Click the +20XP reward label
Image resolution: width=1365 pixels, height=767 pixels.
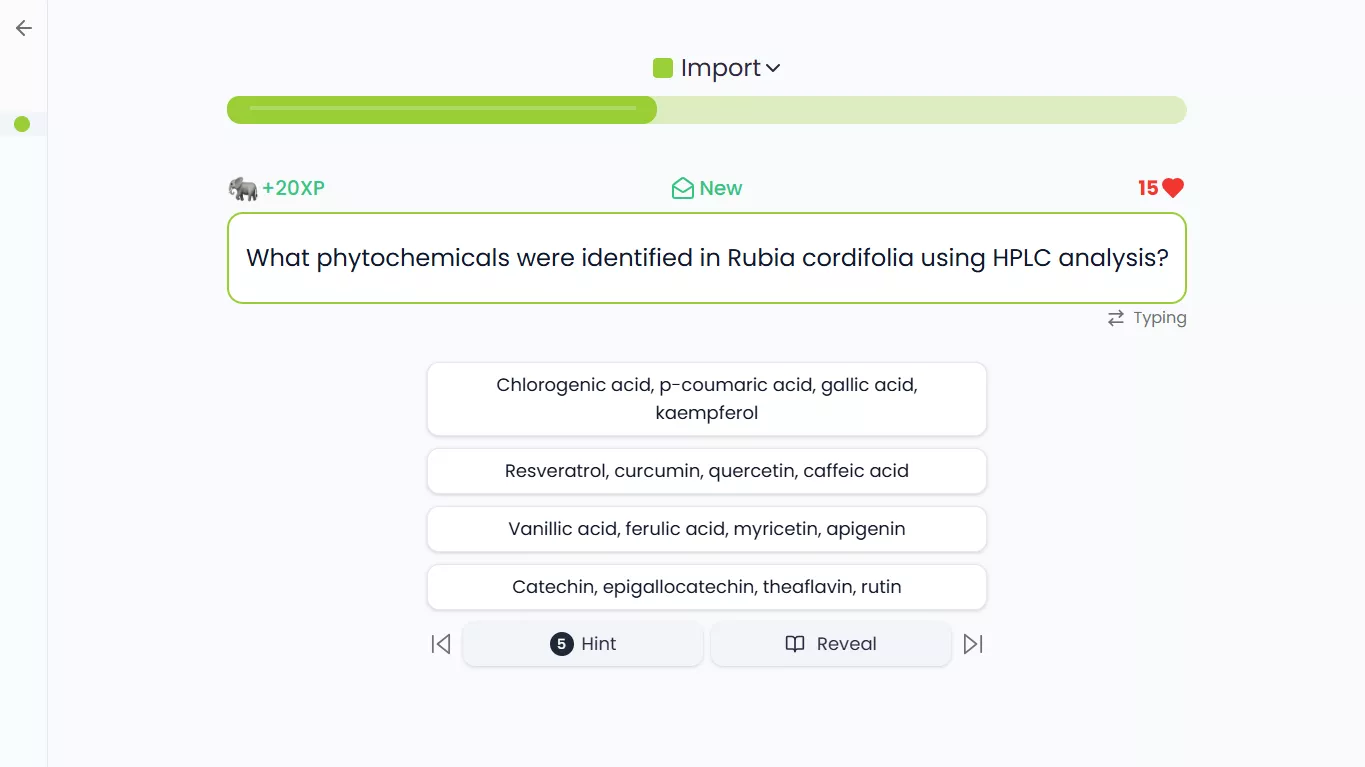pyautogui.click(x=292, y=187)
